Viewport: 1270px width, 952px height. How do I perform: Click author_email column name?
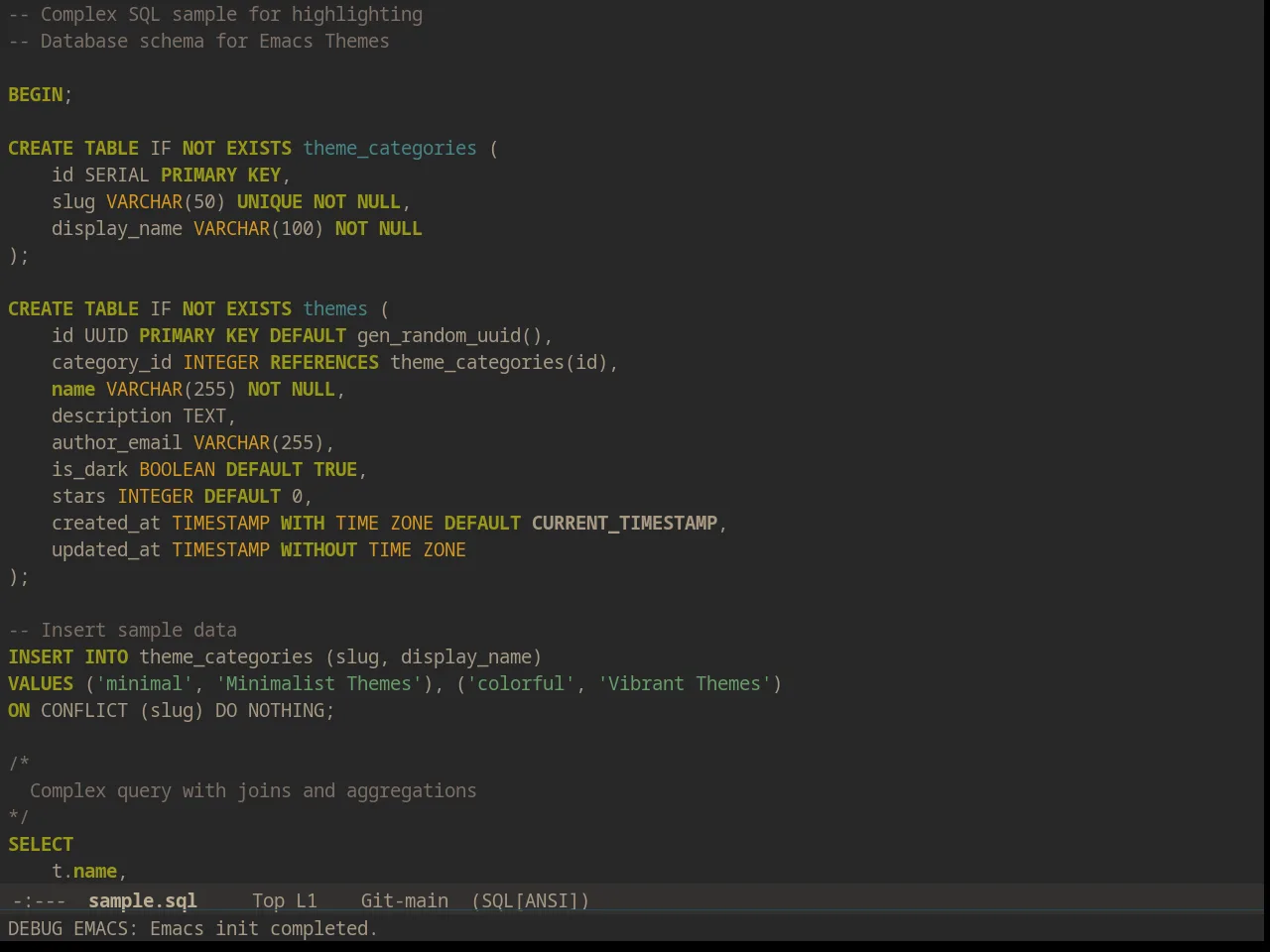click(117, 442)
